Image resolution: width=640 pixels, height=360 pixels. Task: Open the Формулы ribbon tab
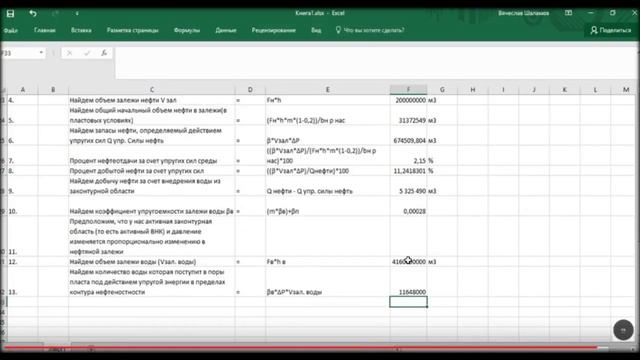click(187, 30)
